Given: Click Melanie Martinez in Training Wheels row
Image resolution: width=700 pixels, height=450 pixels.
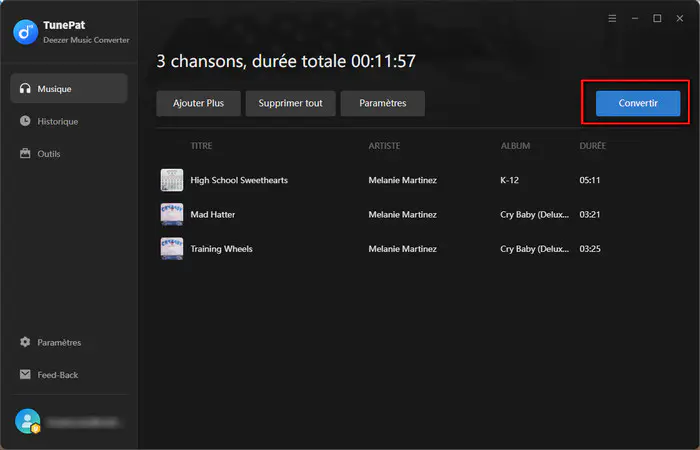Looking at the screenshot, I should pos(402,249).
